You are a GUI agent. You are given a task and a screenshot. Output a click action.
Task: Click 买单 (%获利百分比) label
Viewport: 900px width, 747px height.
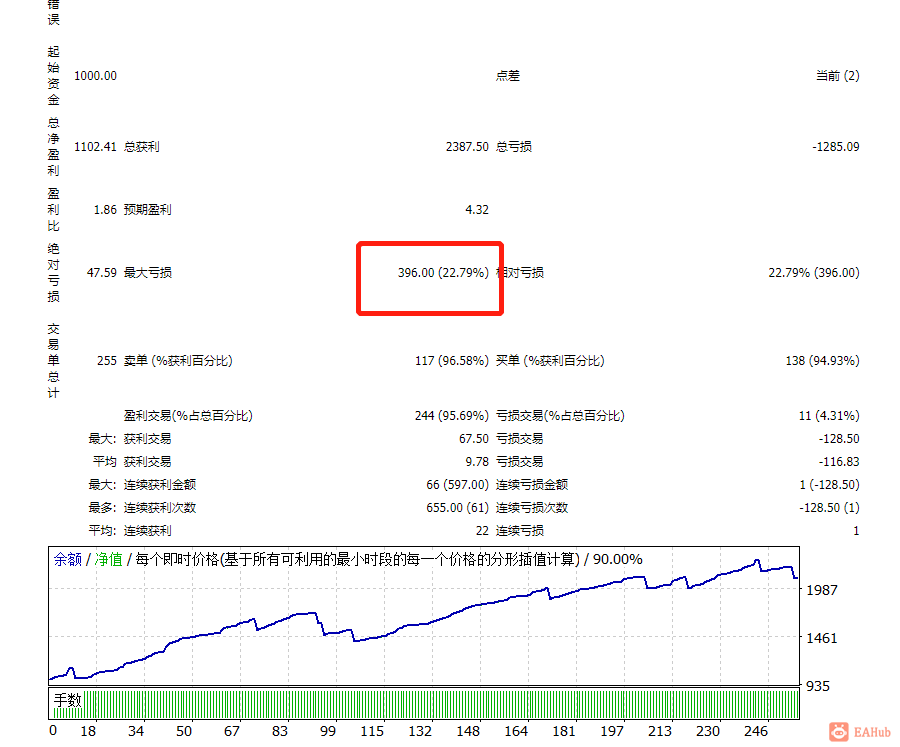coord(550,361)
